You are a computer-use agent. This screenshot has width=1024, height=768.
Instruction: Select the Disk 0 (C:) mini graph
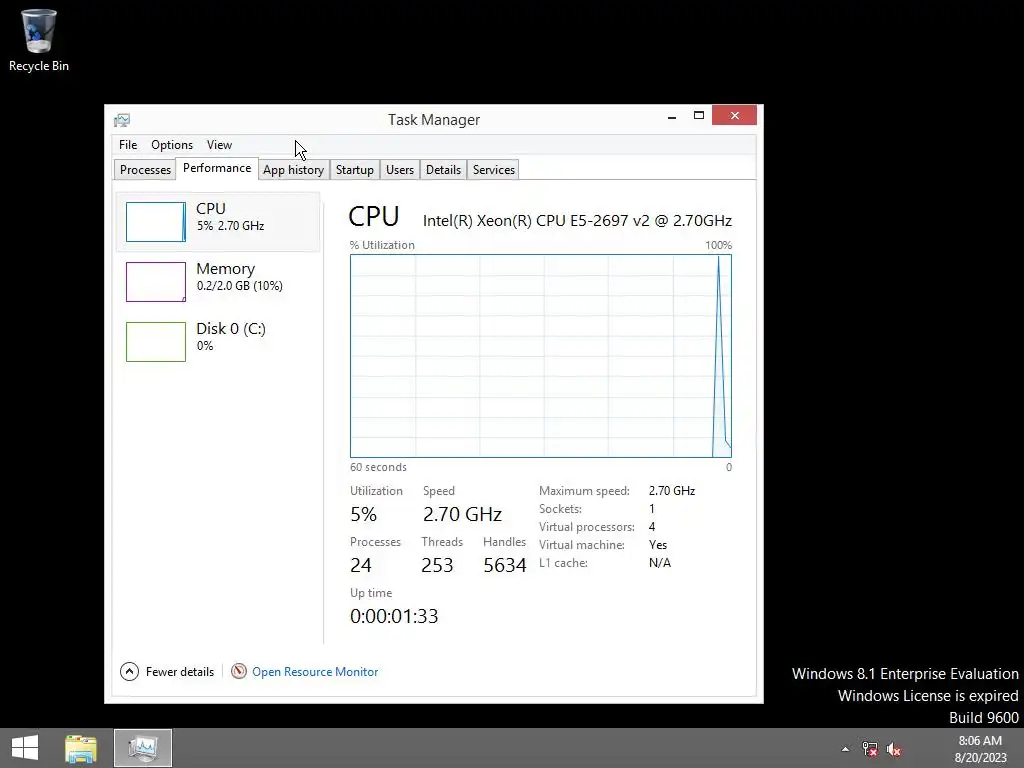pos(155,342)
